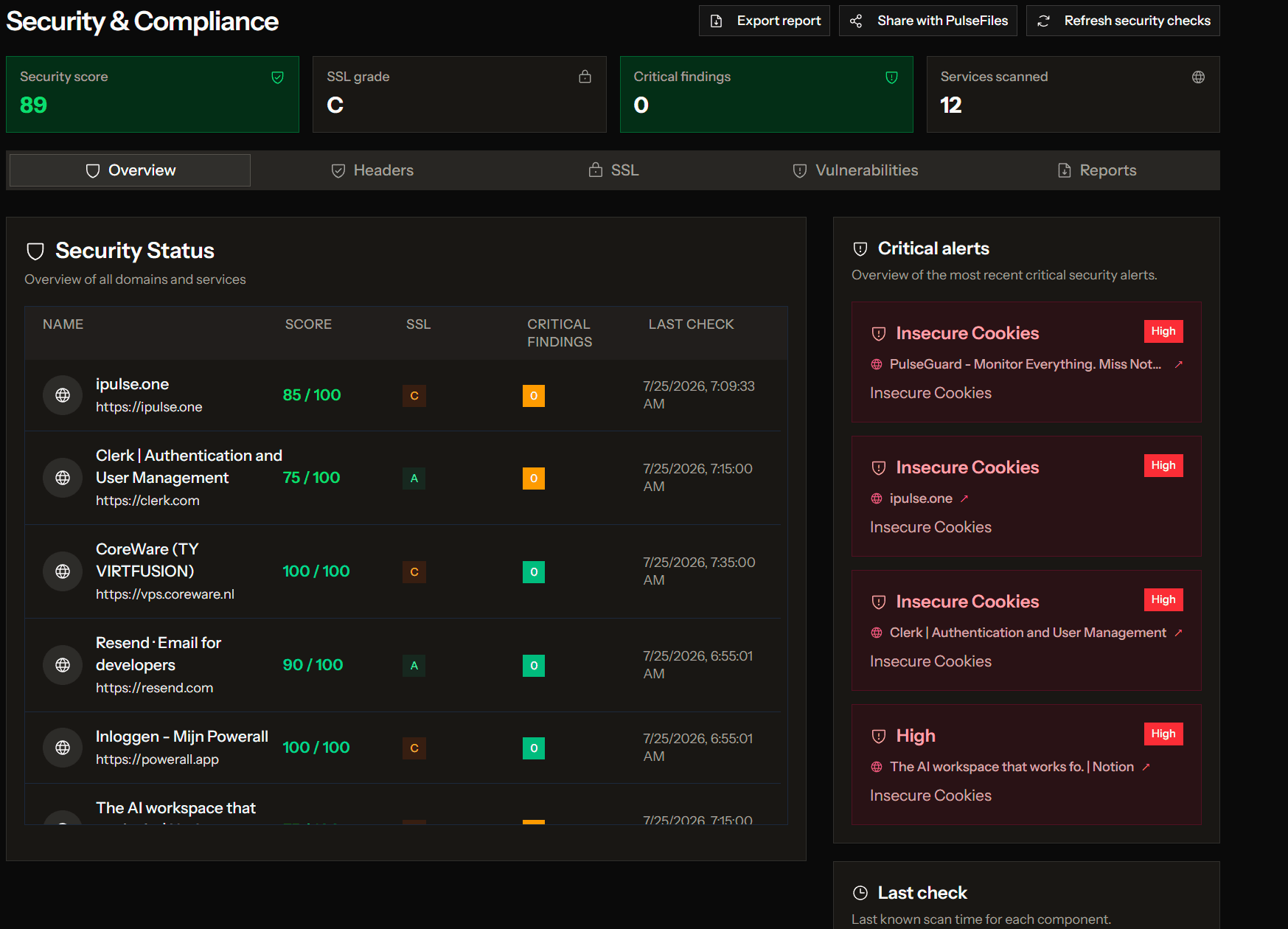The width and height of the screenshot is (1288, 929).
Task: Click score 85 / 100 for ipulse.one
Action: point(312,395)
